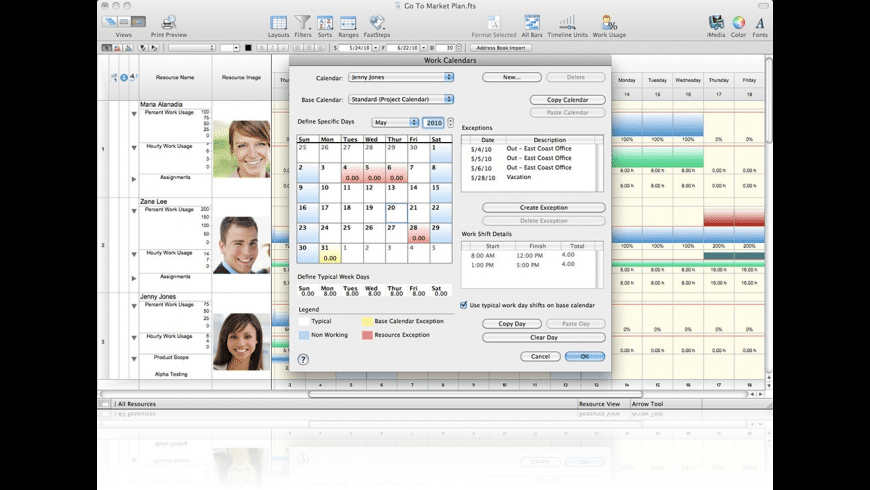
Task: Open Print Preview from the toolbar
Action: (169, 23)
